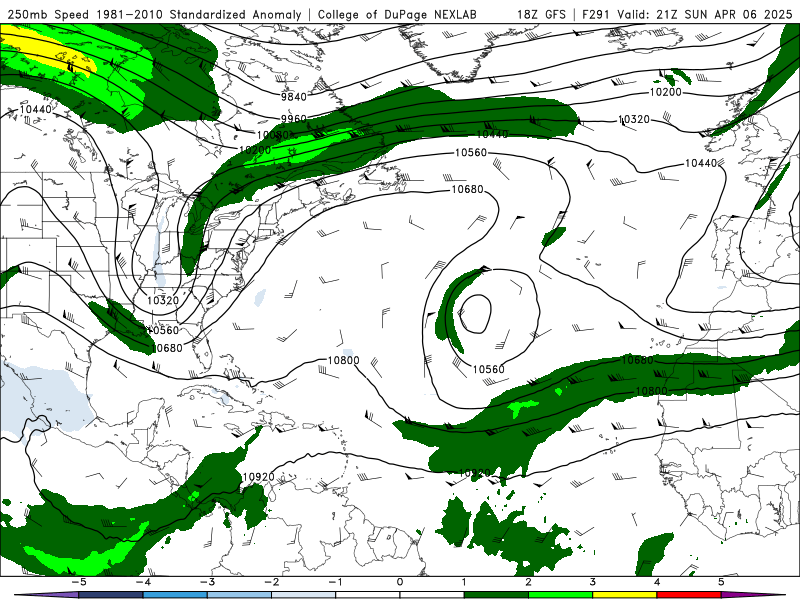Click the colorbar tick label '5'
800x600 pixels.
(x=721, y=582)
